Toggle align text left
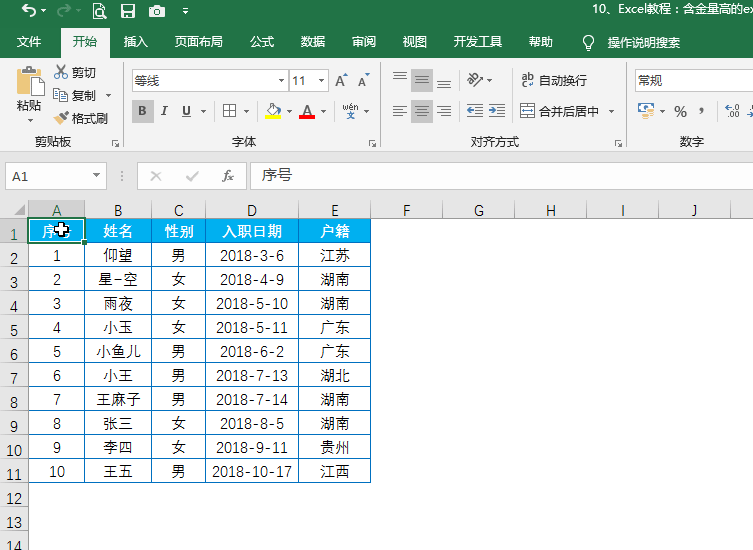Image resolution: width=753 pixels, height=550 pixels. coord(400,111)
